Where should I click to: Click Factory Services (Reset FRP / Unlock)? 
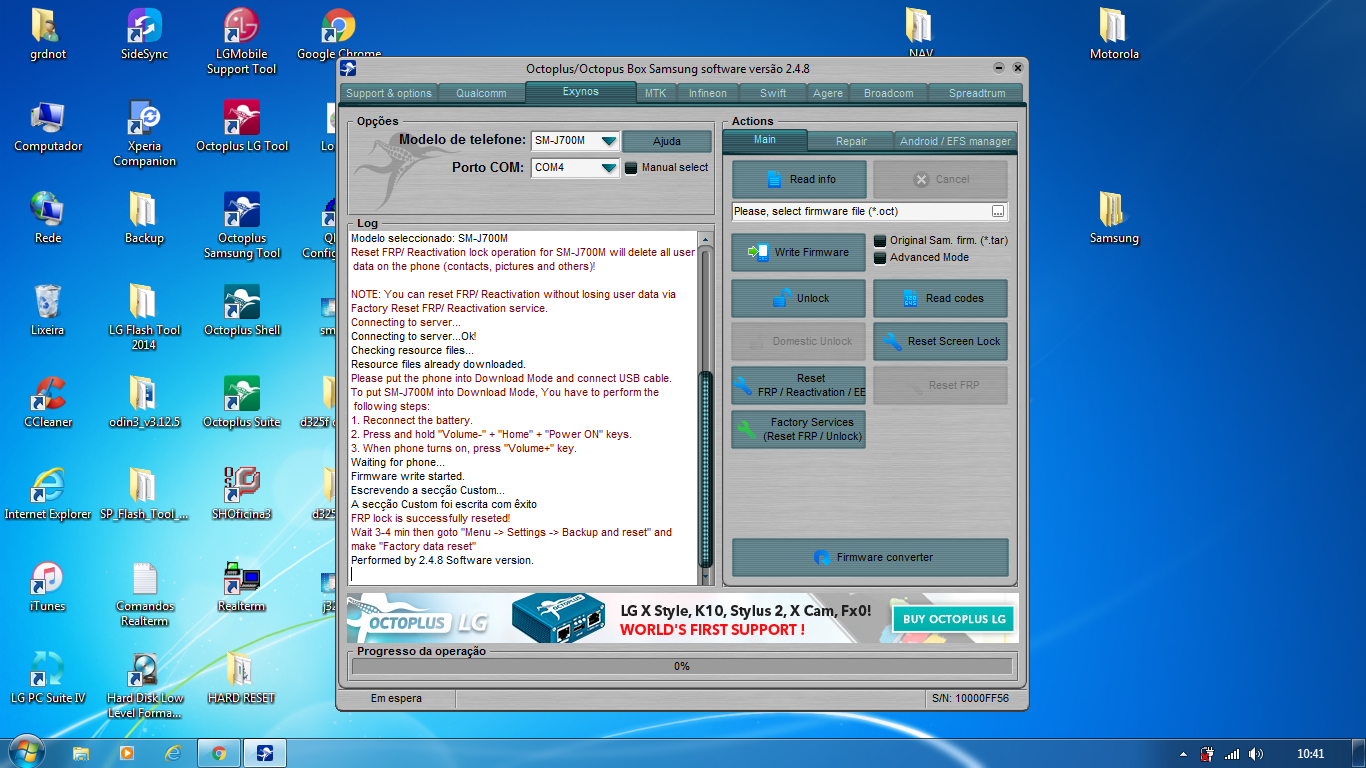pyautogui.click(x=799, y=430)
